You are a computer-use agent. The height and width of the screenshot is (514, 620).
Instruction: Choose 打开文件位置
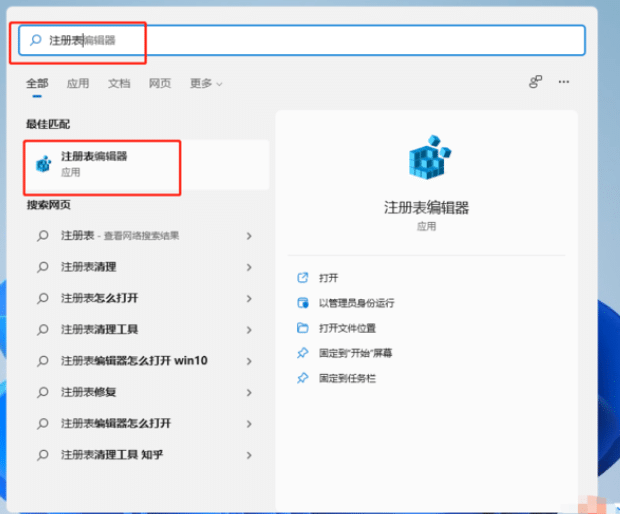(347, 328)
